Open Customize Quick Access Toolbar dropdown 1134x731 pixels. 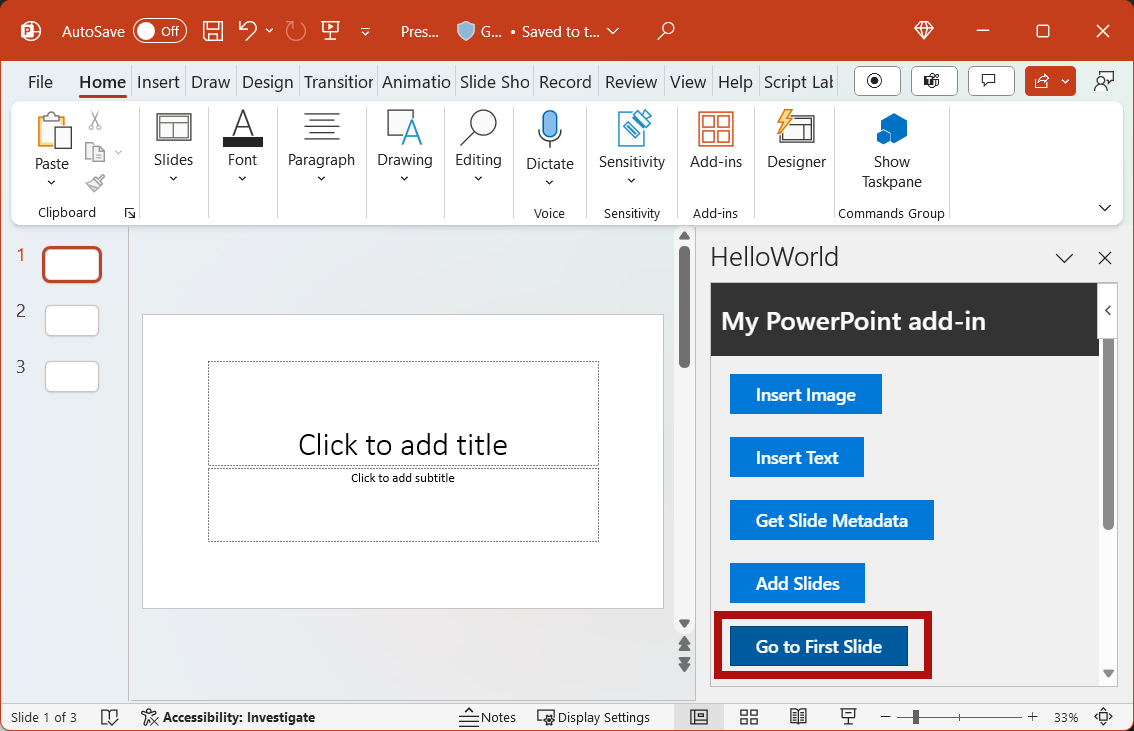click(x=365, y=32)
